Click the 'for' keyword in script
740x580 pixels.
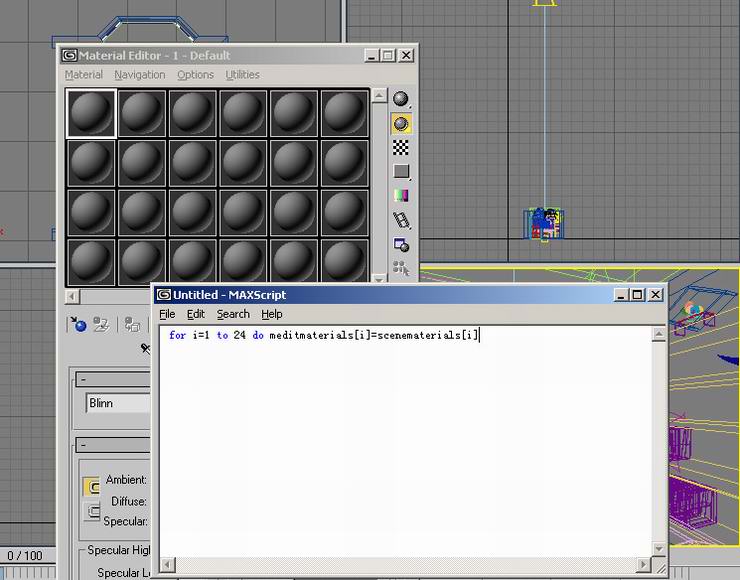[x=177, y=335]
